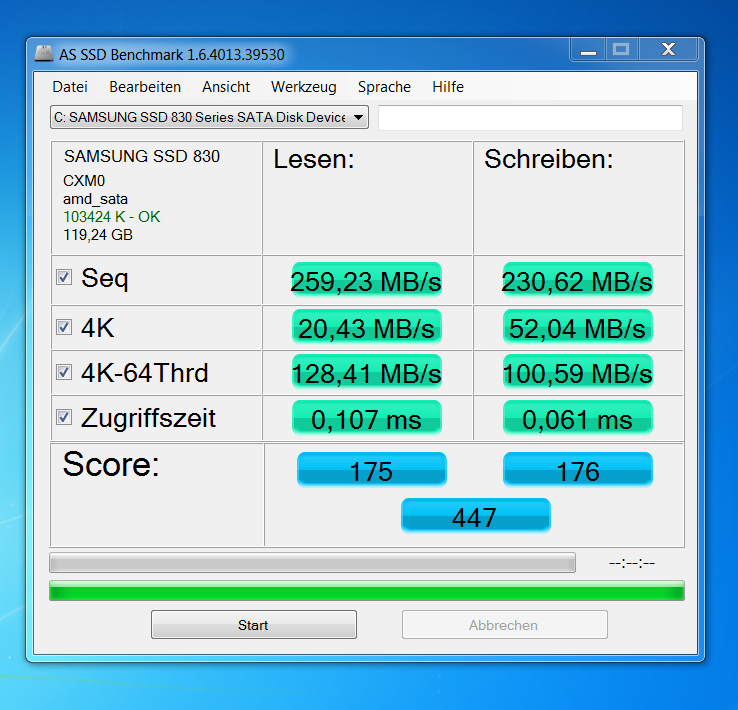Click the Score: label
738x710 pixels.
(111, 464)
